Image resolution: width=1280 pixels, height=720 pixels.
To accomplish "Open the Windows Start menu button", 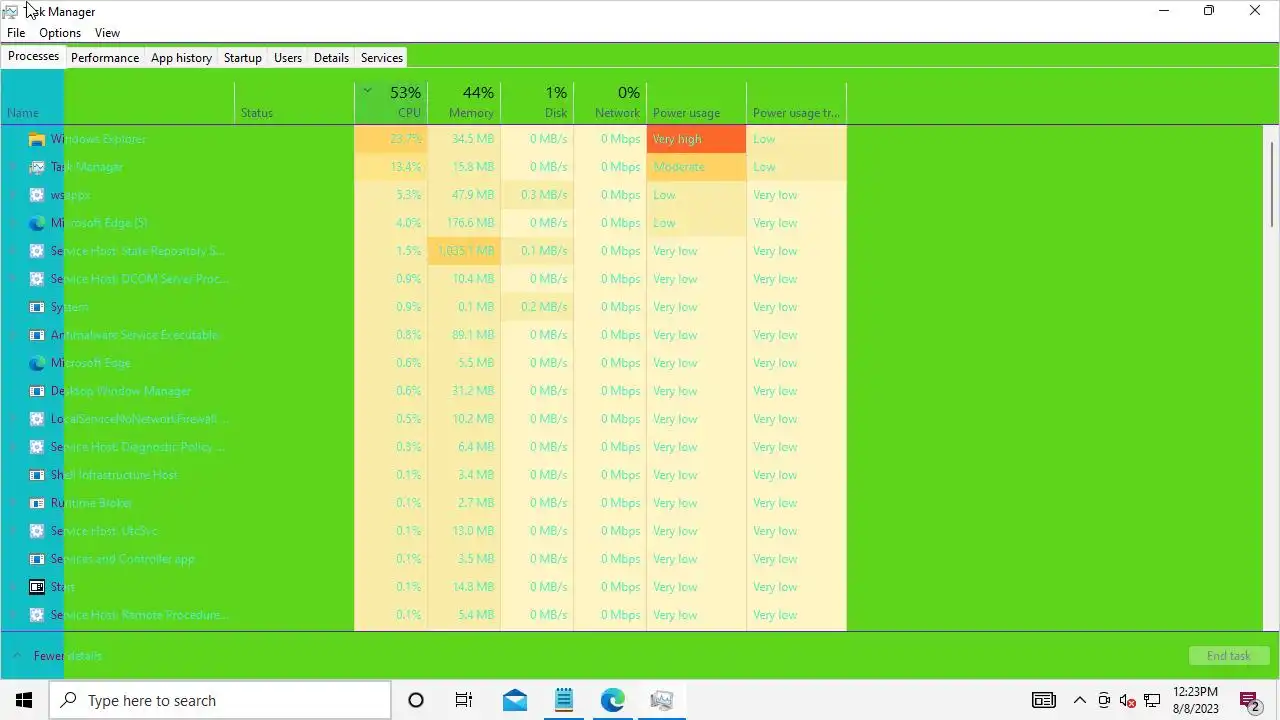I will (x=24, y=700).
